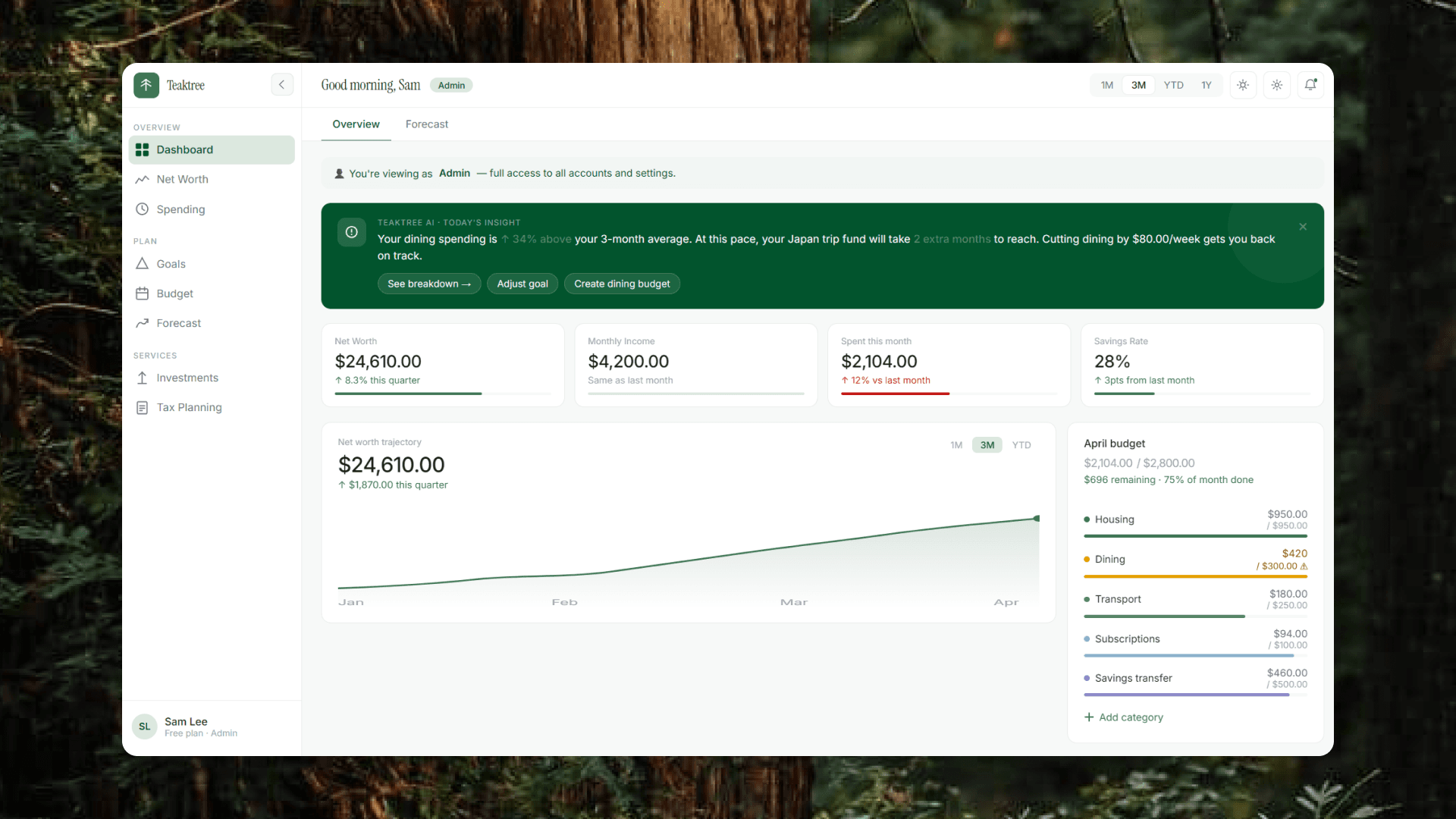Screen dimensions: 1456x819
Task: Select the YTD range in the header
Action: tap(1174, 85)
